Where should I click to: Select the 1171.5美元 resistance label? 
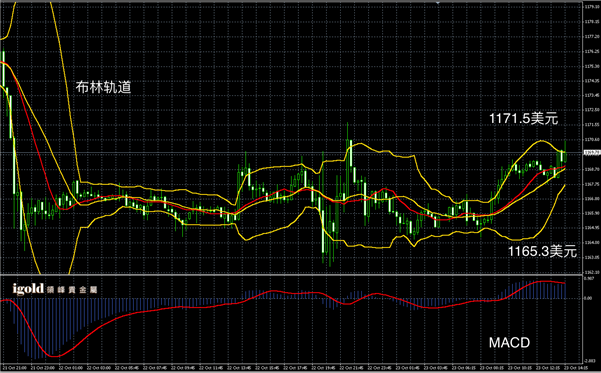(523, 118)
